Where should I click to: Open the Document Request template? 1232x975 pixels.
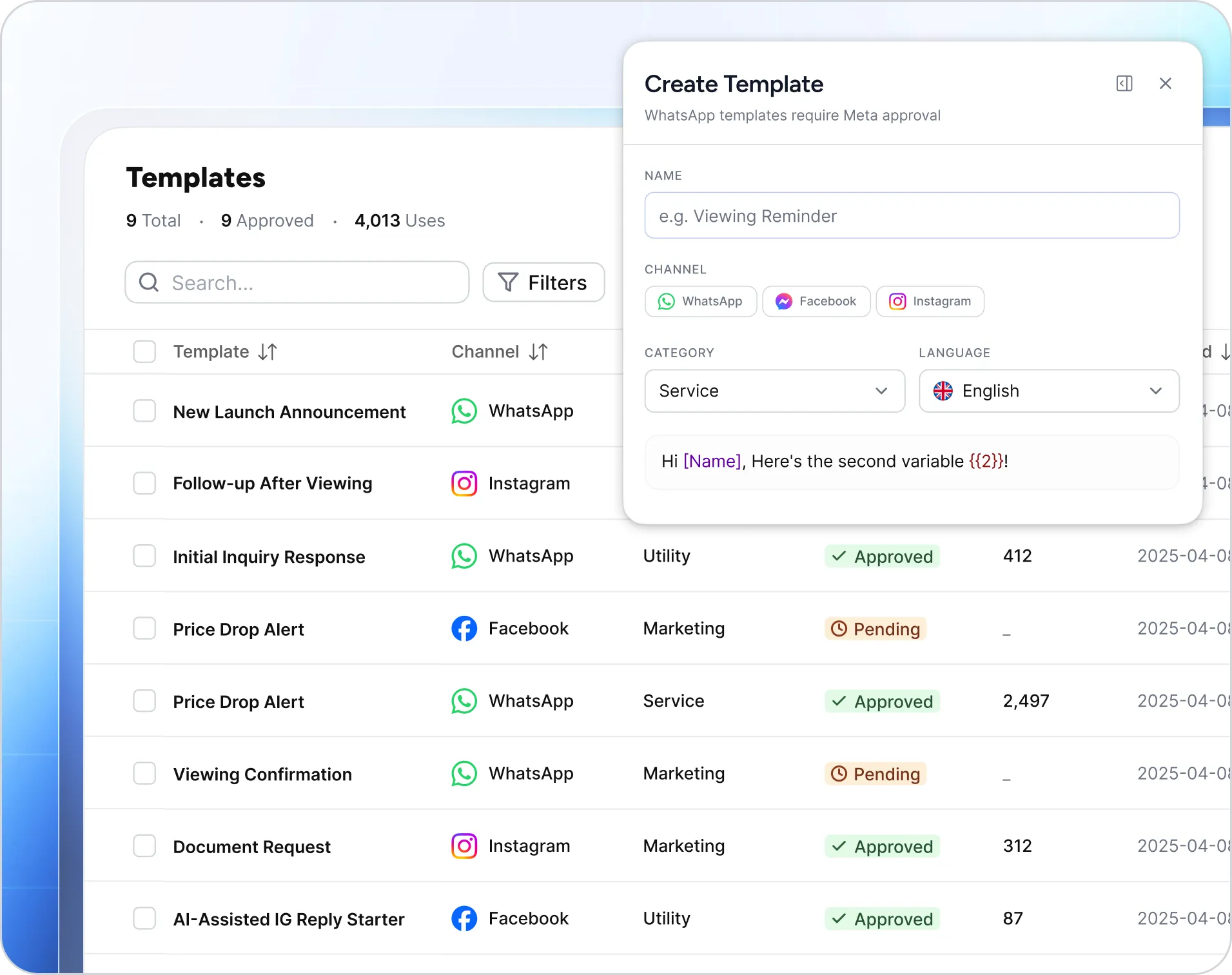[x=251, y=847]
